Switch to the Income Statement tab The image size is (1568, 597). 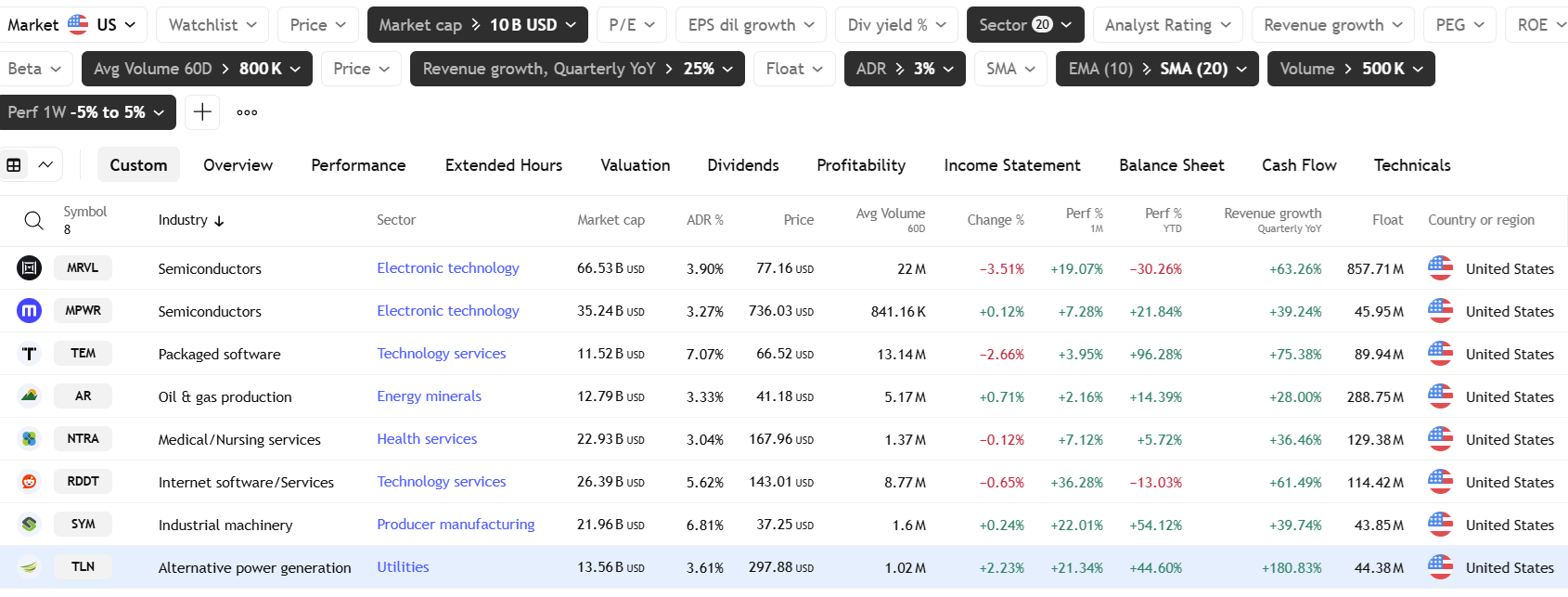(1012, 165)
